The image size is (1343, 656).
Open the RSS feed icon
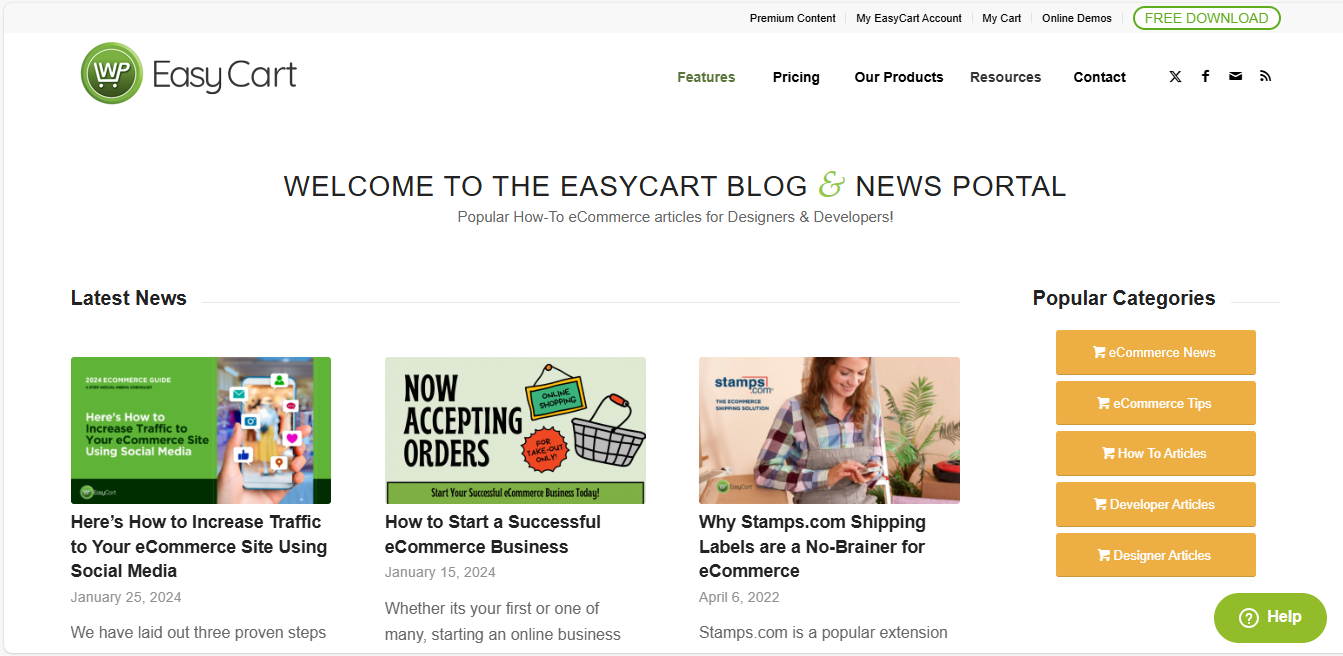coord(1265,77)
